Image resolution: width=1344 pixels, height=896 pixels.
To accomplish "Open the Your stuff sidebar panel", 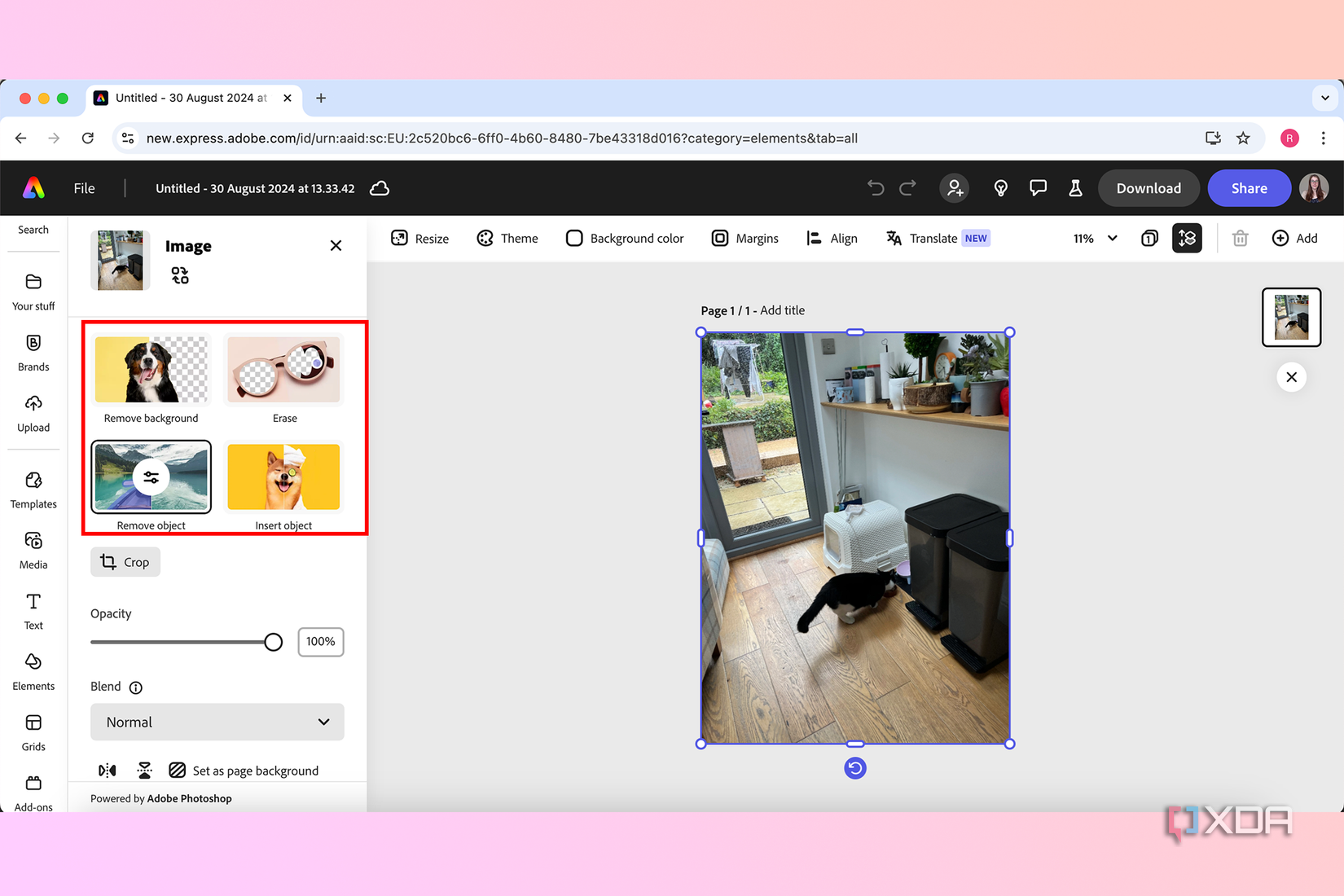I will coord(33,292).
